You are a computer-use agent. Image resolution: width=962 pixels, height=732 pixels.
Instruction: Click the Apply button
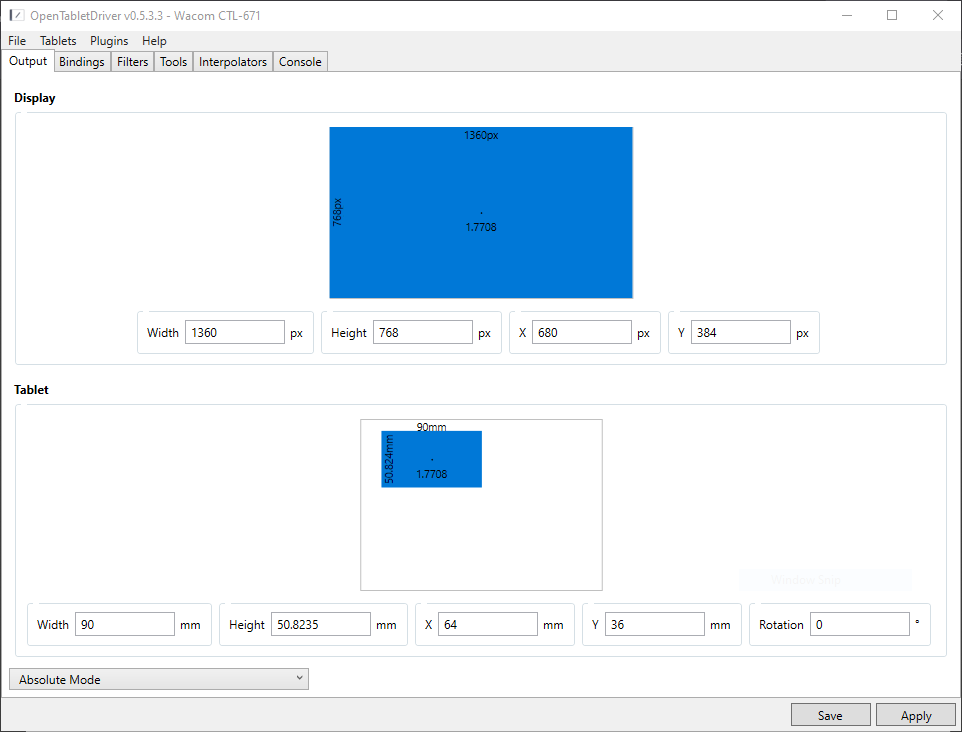[915, 715]
